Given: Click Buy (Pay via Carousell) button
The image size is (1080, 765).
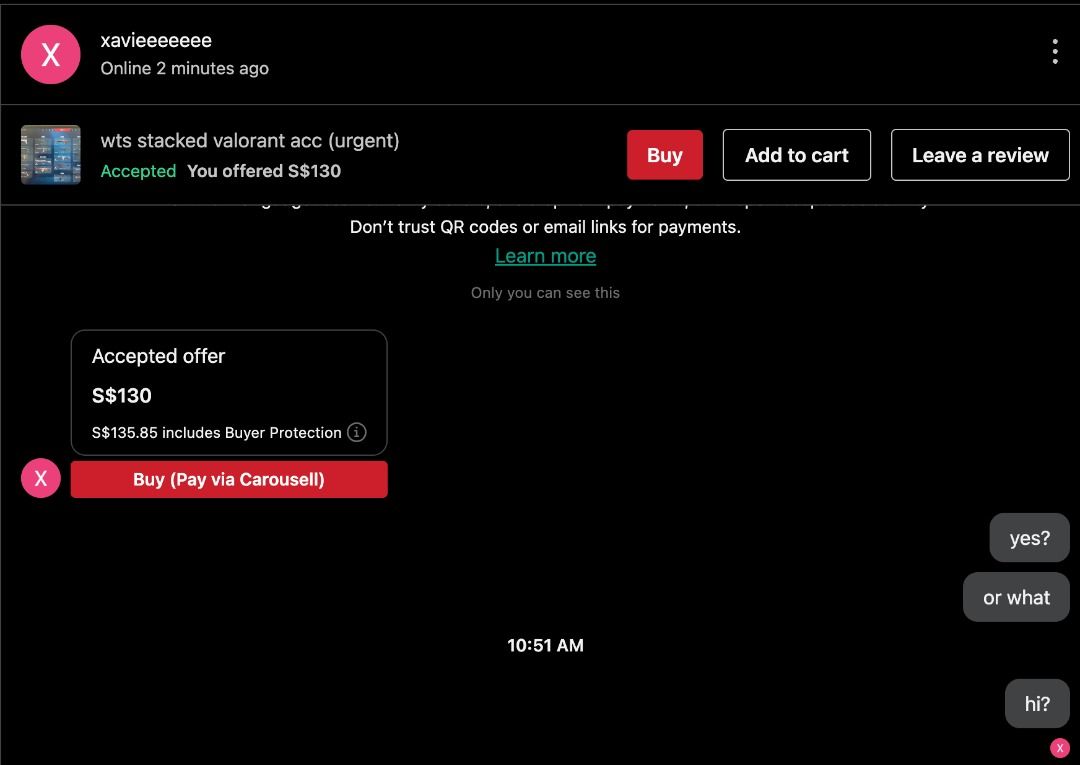Looking at the screenshot, I should pyautogui.click(x=229, y=479).
